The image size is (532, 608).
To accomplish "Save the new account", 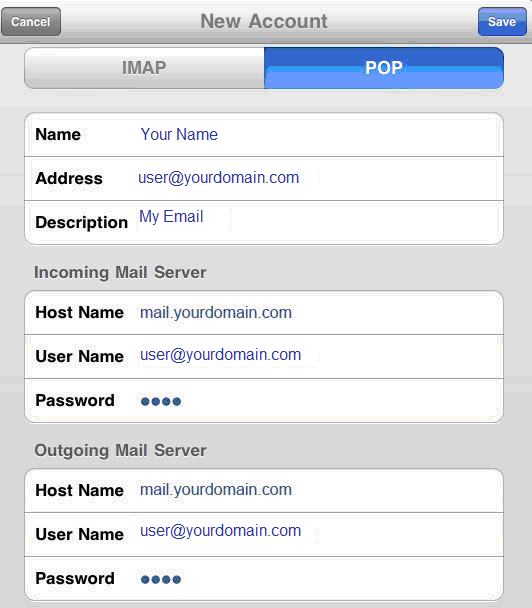I will (x=502, y=22).
